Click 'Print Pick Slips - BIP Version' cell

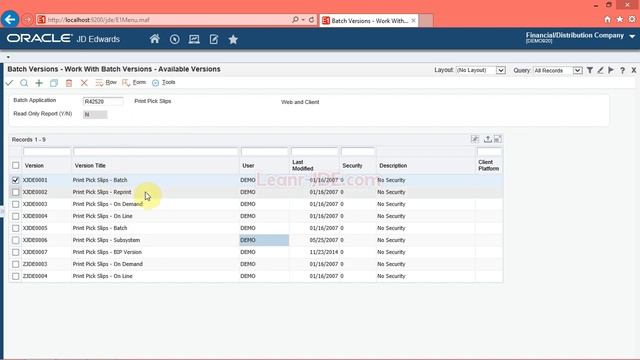[x=107, y=252]
